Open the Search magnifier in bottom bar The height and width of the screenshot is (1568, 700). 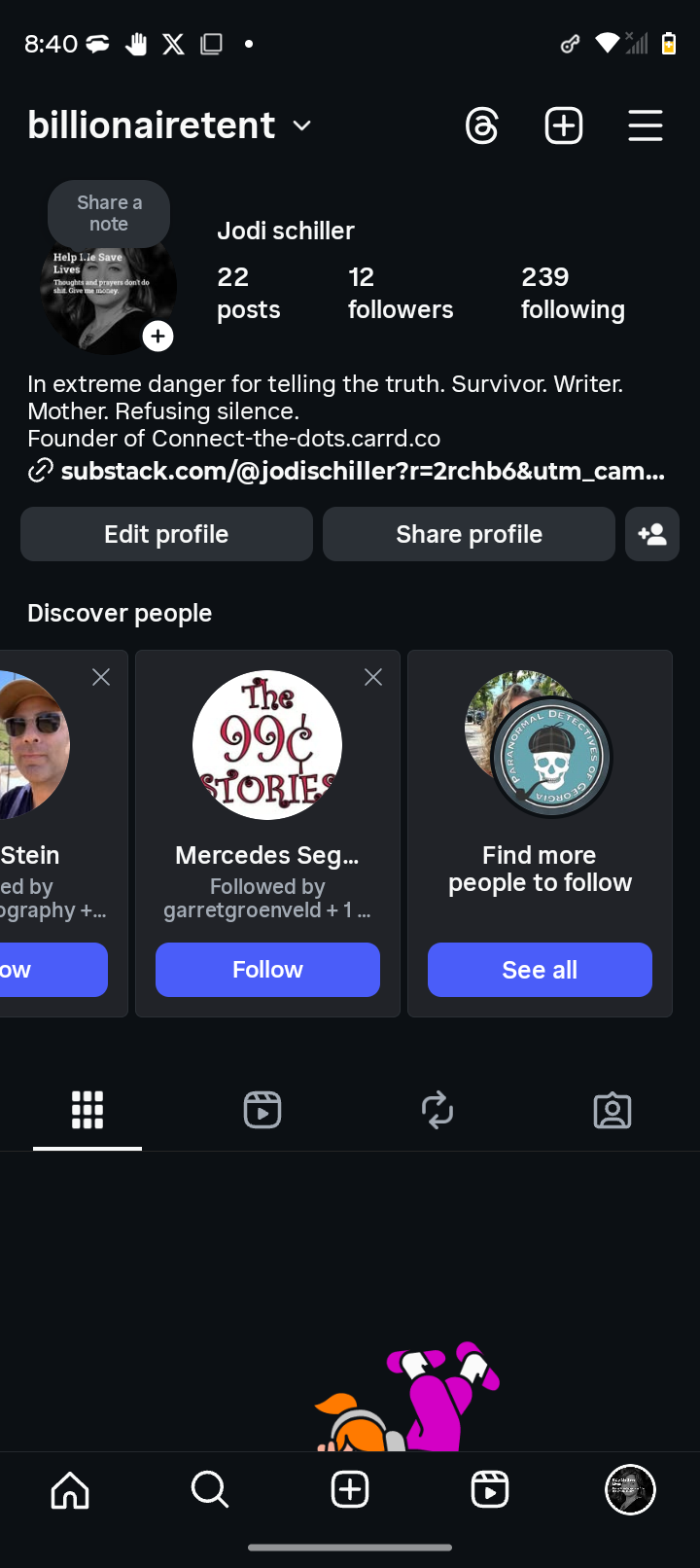(x=210, y=1489)
